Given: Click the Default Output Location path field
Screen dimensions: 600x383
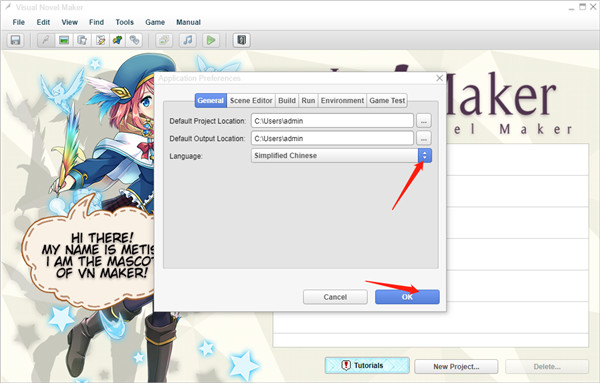Looking at the screenshot, I should coord(332,139).
